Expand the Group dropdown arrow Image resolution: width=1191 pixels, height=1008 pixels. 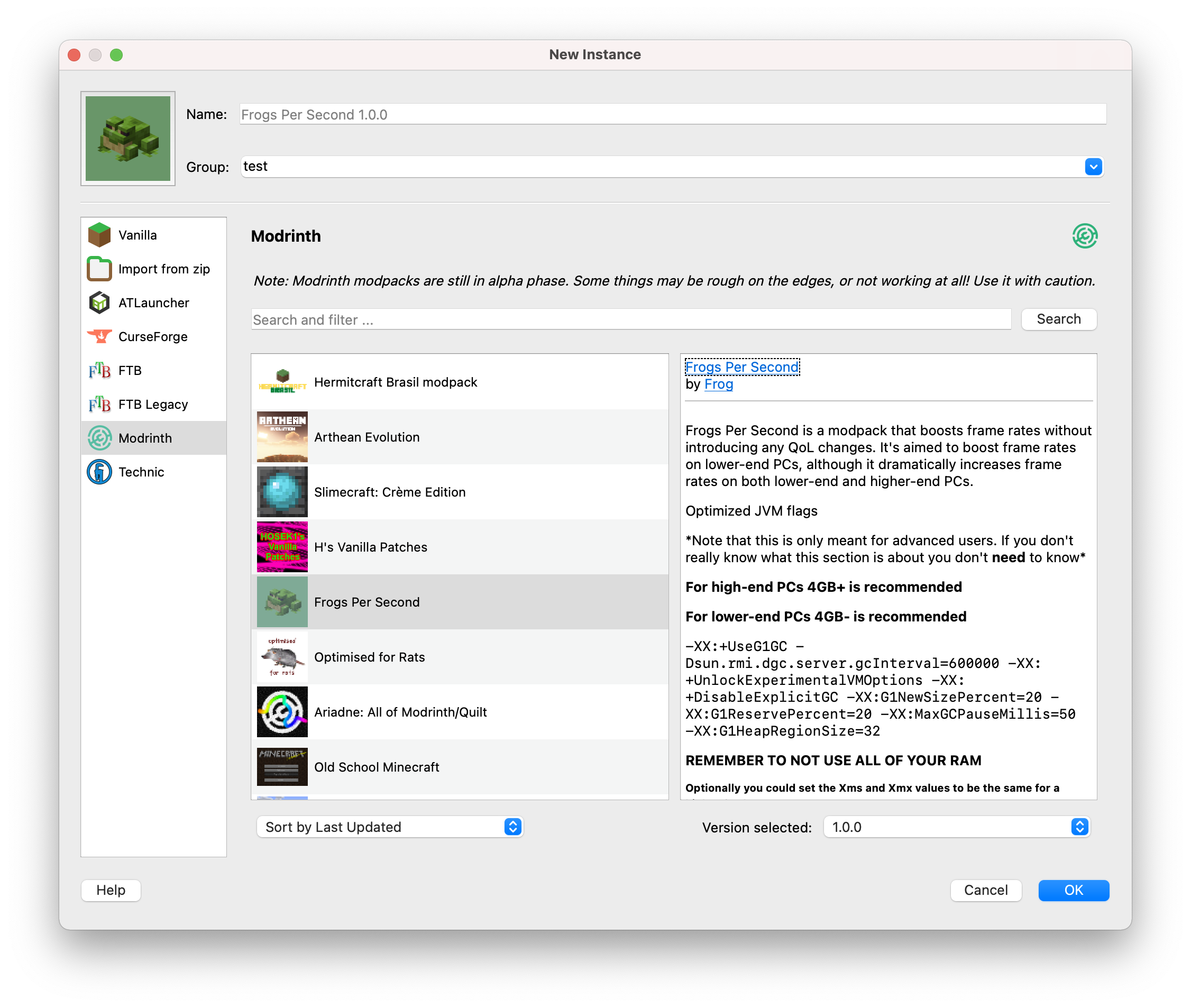1093,167
